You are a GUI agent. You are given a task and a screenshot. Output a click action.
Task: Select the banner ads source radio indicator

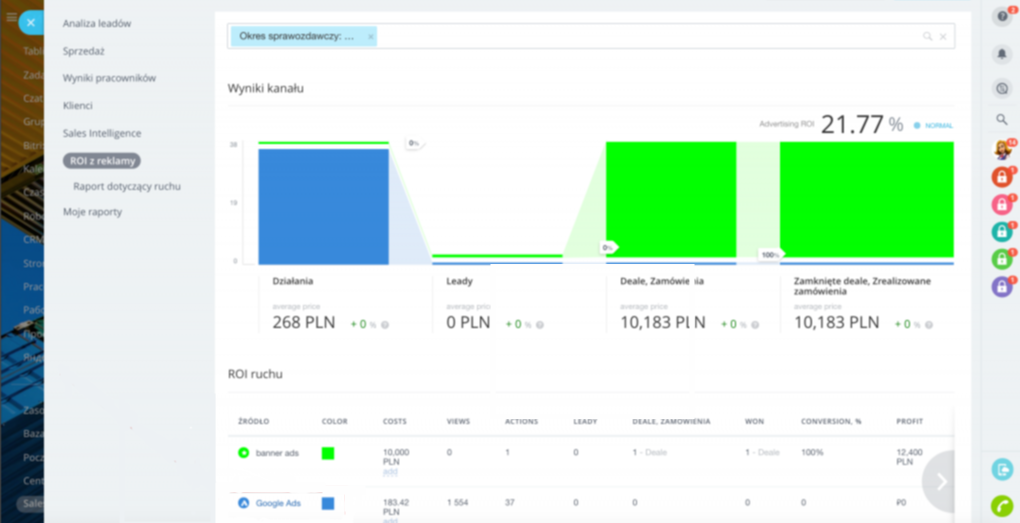point(243,453)
